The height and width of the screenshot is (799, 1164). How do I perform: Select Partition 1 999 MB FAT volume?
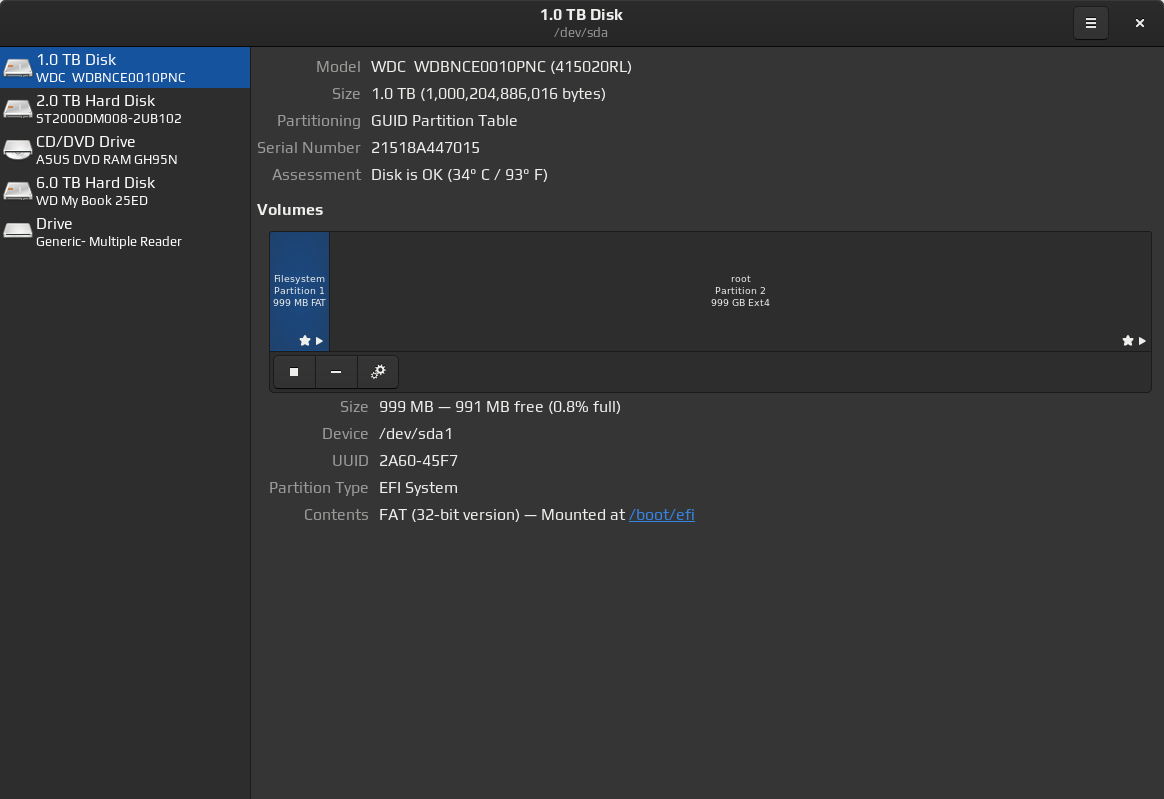click(299, 290)
